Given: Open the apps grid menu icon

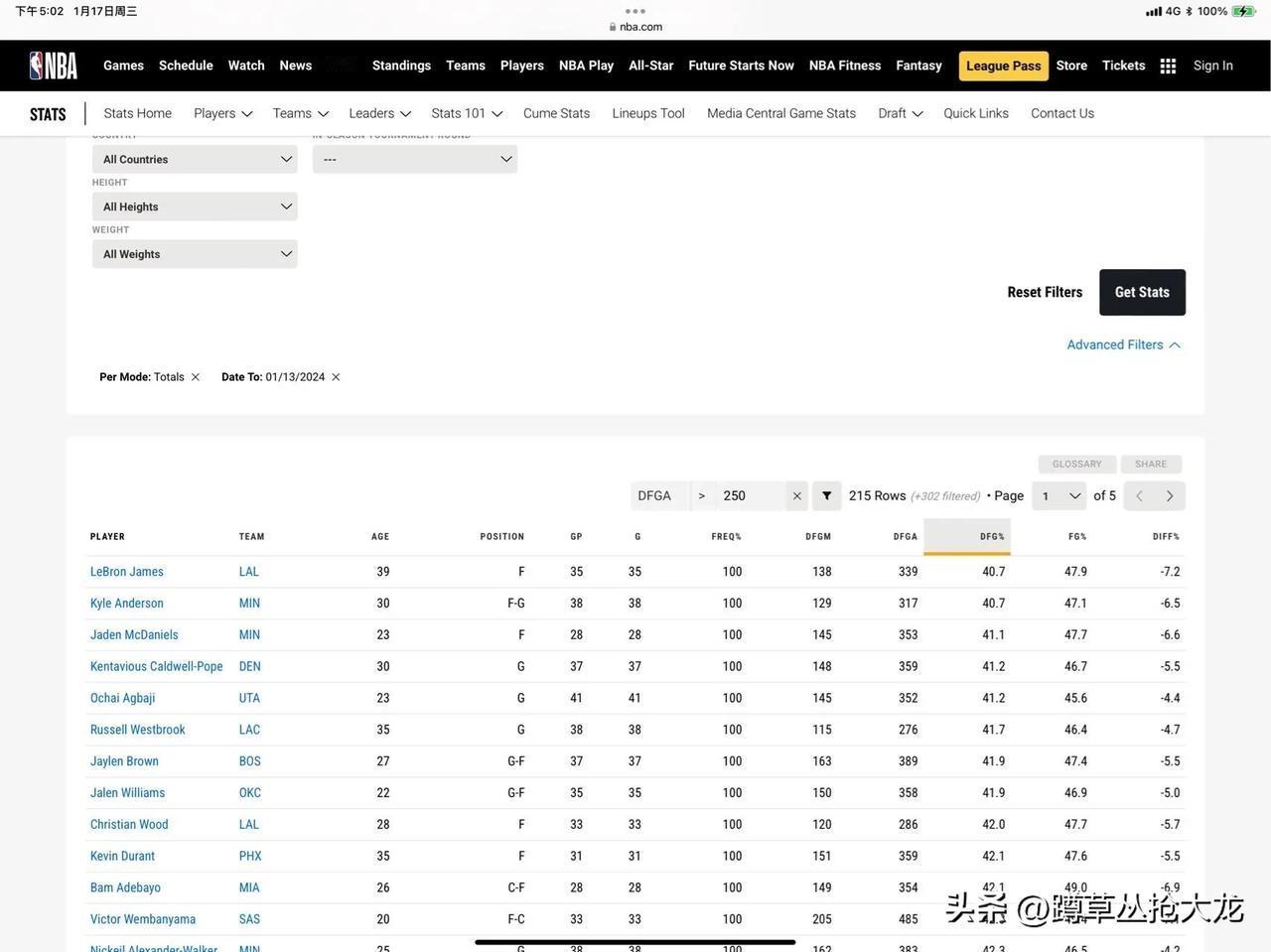Looking at the screenshot, I should (1169, 66).
